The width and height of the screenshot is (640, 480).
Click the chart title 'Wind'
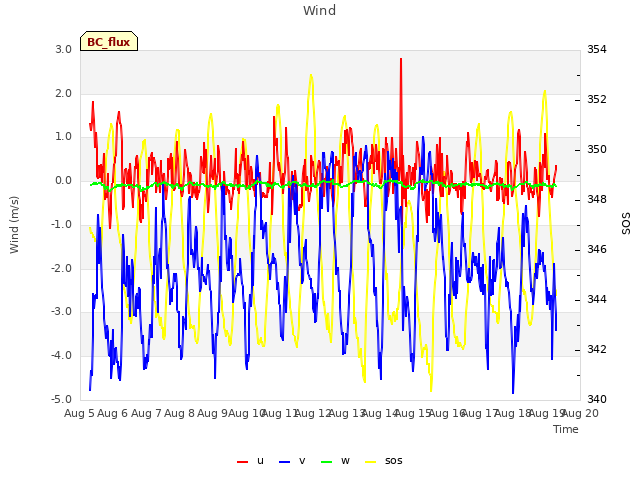pyautogui.click(x=320, y=10)
